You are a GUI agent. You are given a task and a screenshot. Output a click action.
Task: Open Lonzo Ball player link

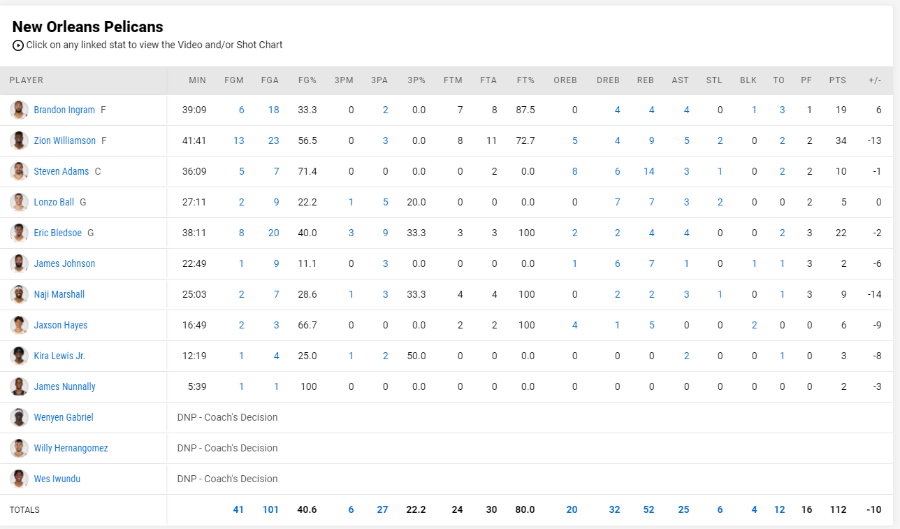(x=54, y=202)
